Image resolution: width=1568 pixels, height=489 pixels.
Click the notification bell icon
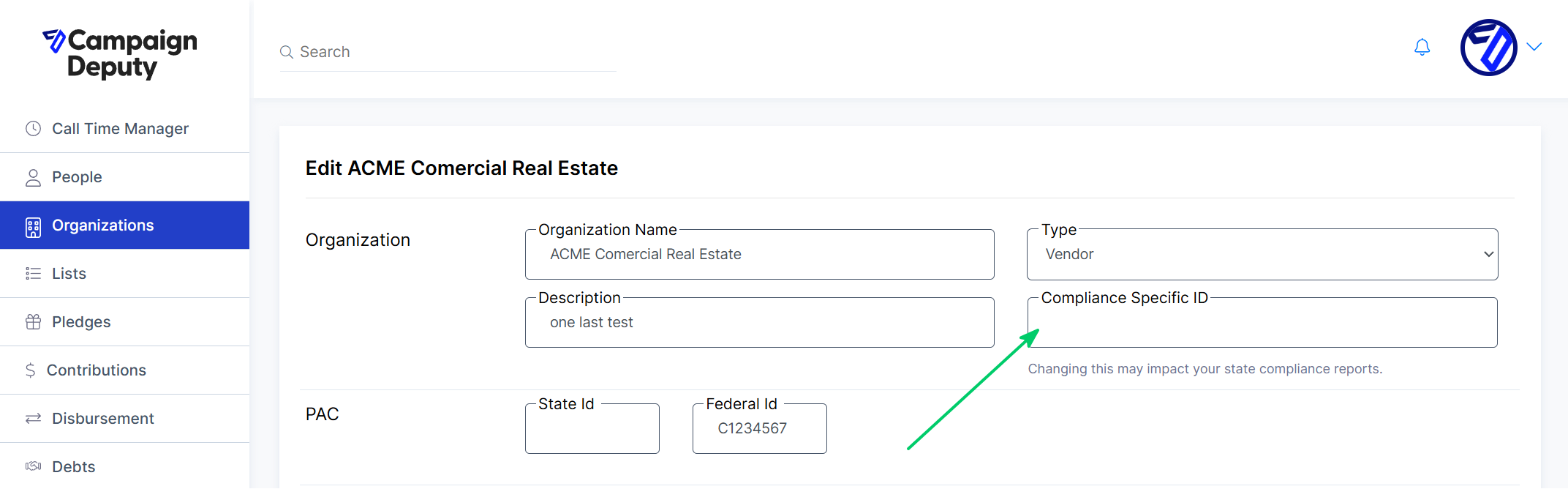(x=1422, y=48)
